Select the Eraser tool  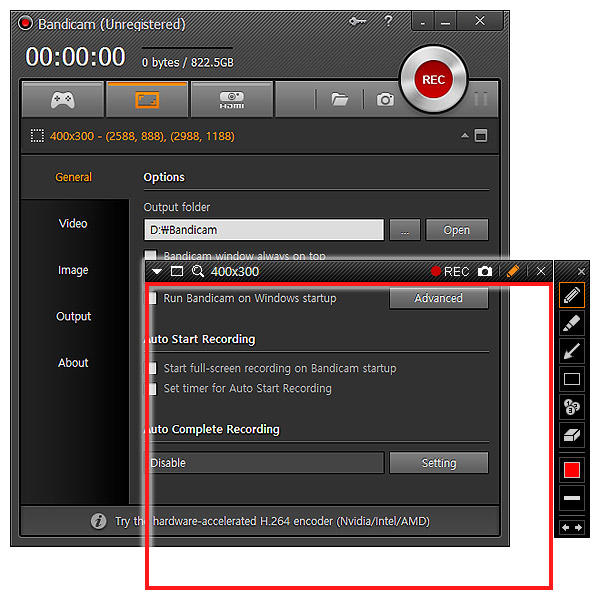pyautogui.click(x=572, y=435)
